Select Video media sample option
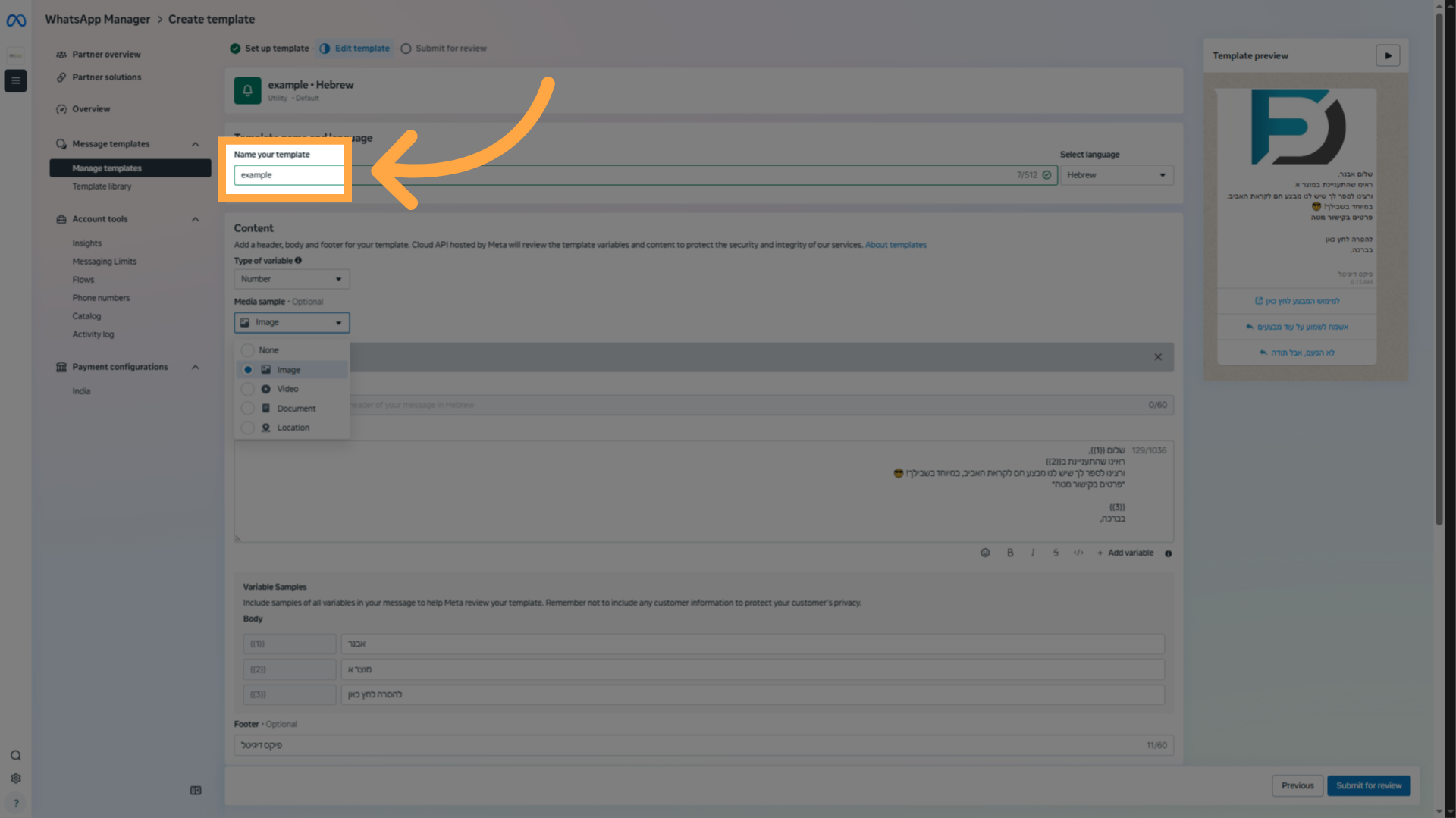The width and height of the screenshot is (1456, 818). [291, 389]
